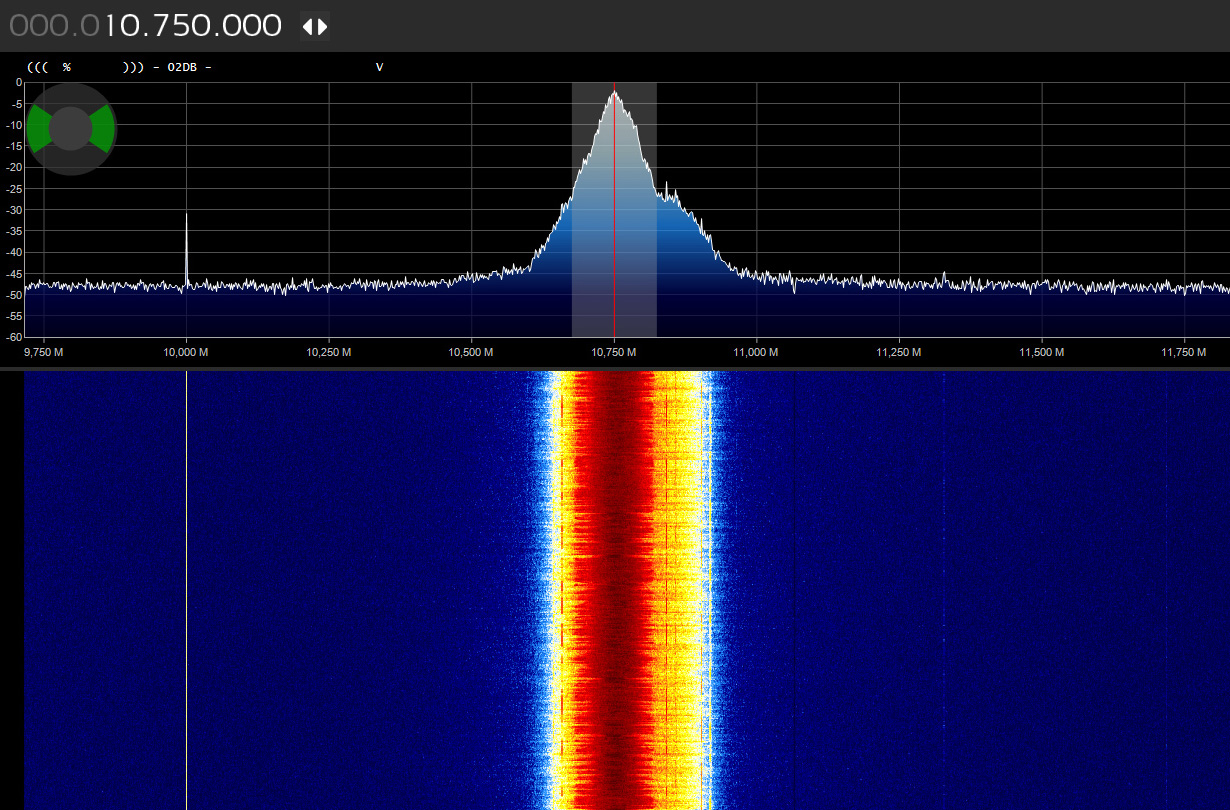
Task: Click the 11,500 M frequency axis label
Action: (1041, 353)
